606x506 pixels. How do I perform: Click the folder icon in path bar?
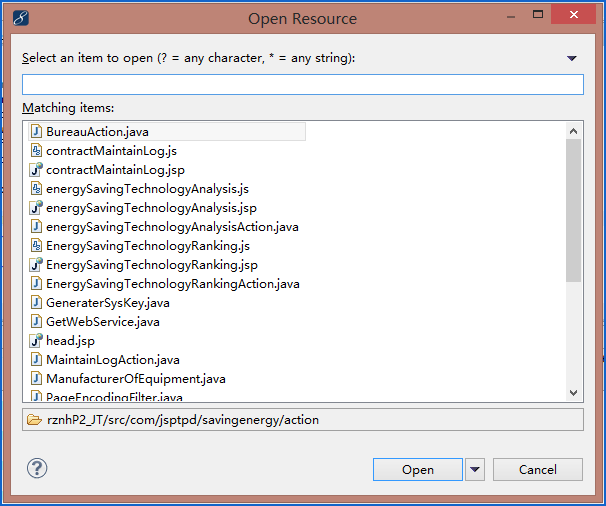[x=34, y=420]
